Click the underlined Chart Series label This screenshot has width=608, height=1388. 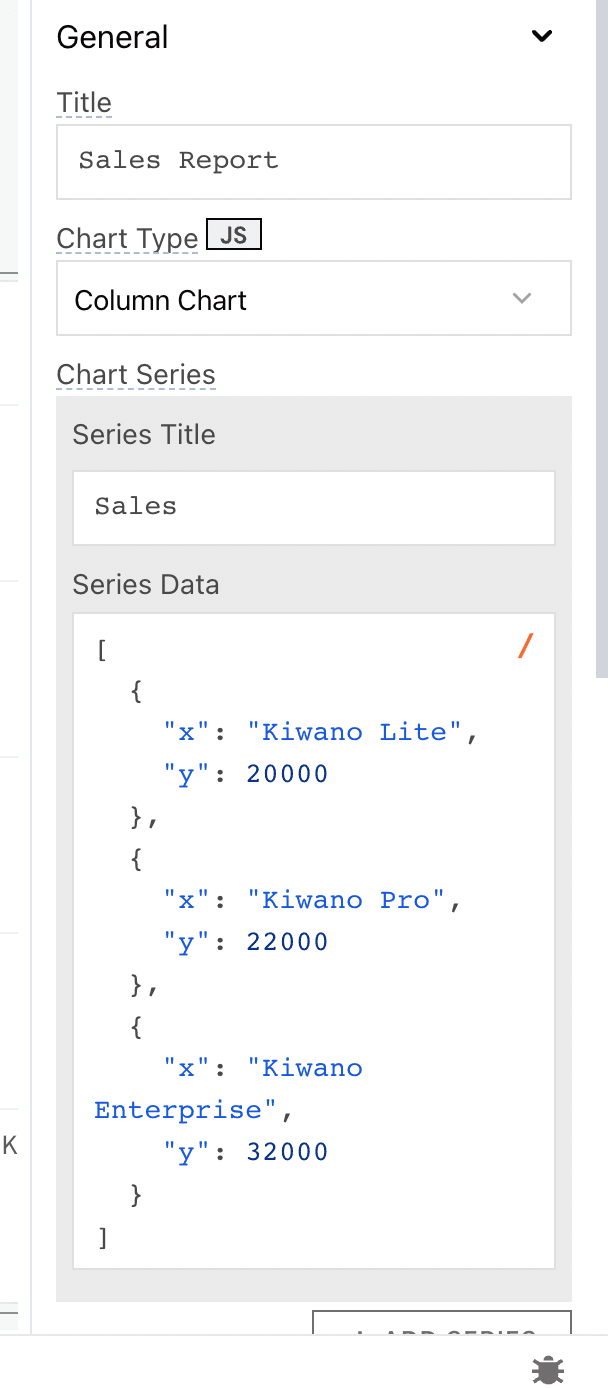[x=136, y=375]
